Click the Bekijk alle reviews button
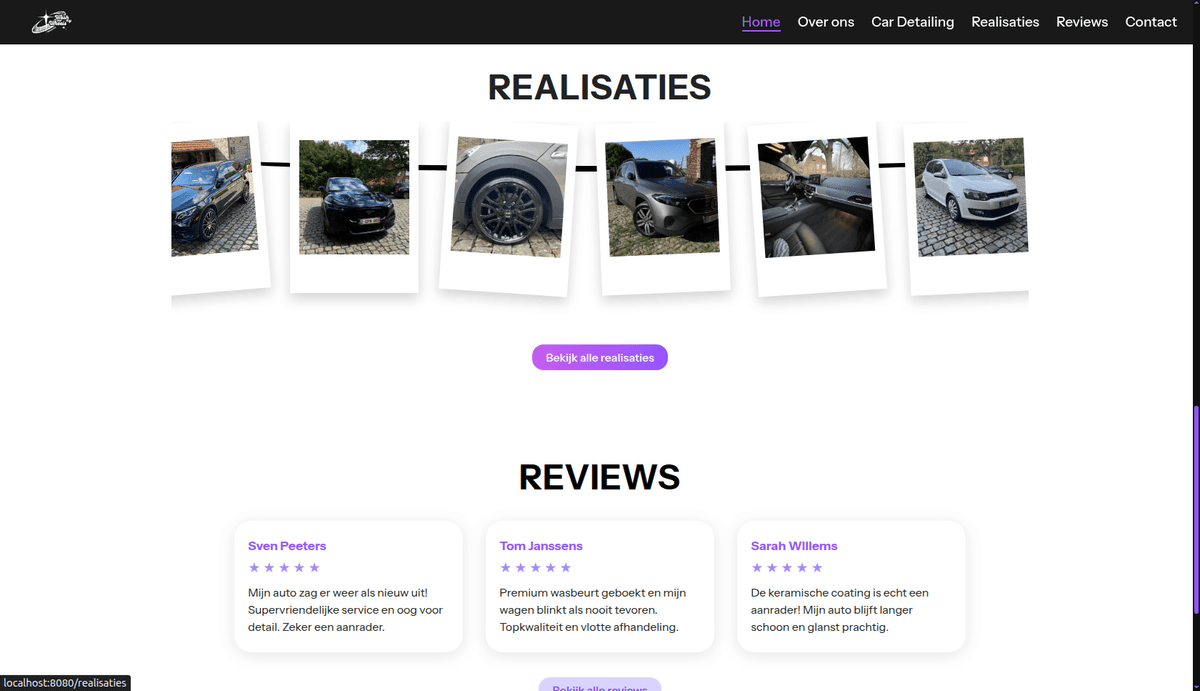 [599, 686]
